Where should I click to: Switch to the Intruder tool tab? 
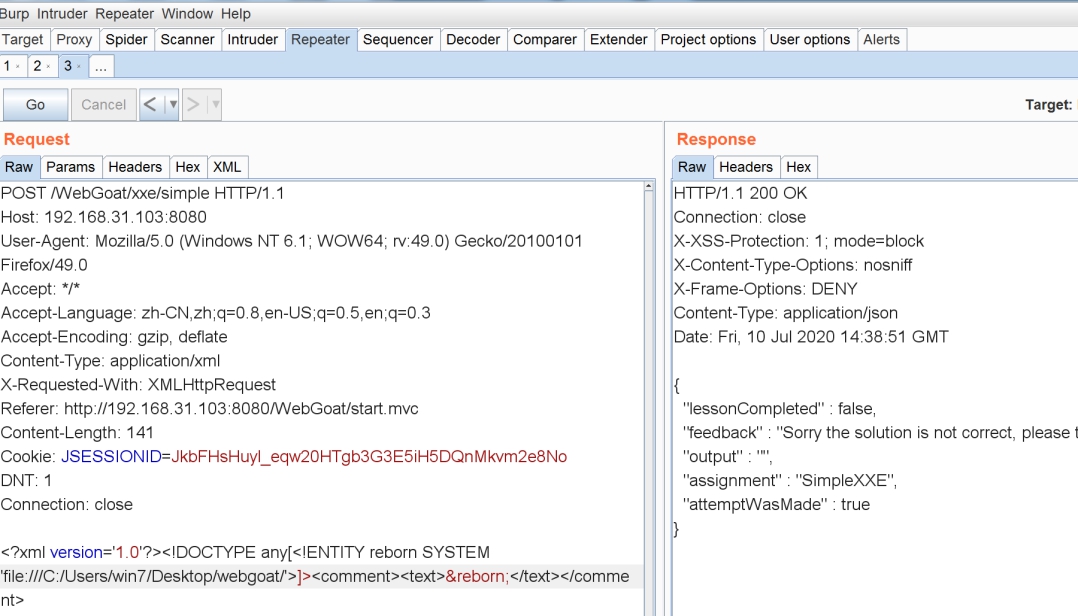coord(252,40)
